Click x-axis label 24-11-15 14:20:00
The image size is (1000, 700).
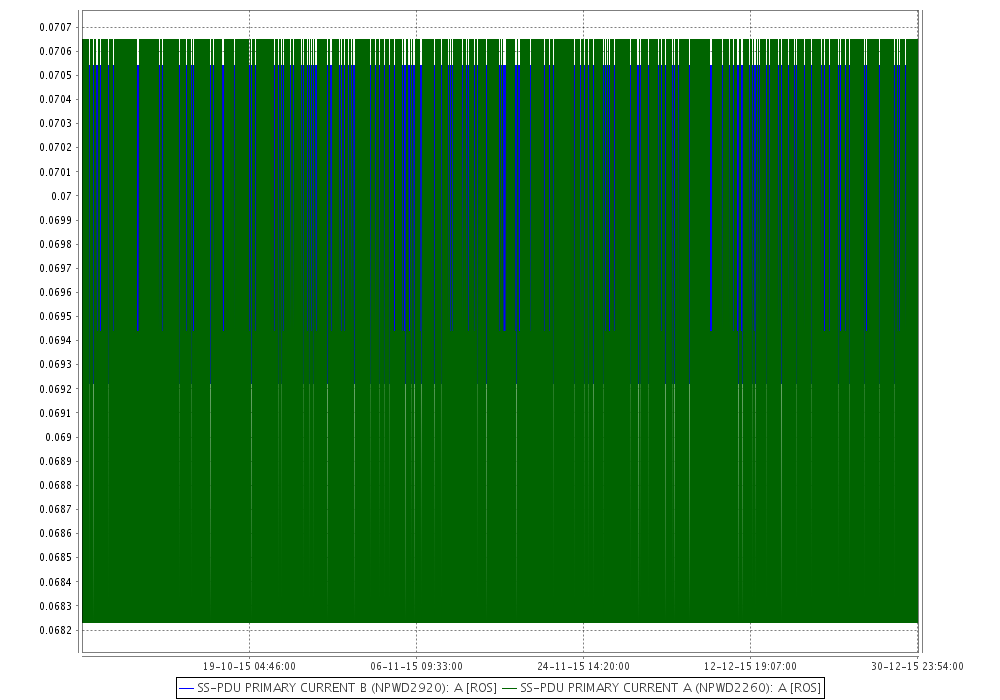point(584,666)
